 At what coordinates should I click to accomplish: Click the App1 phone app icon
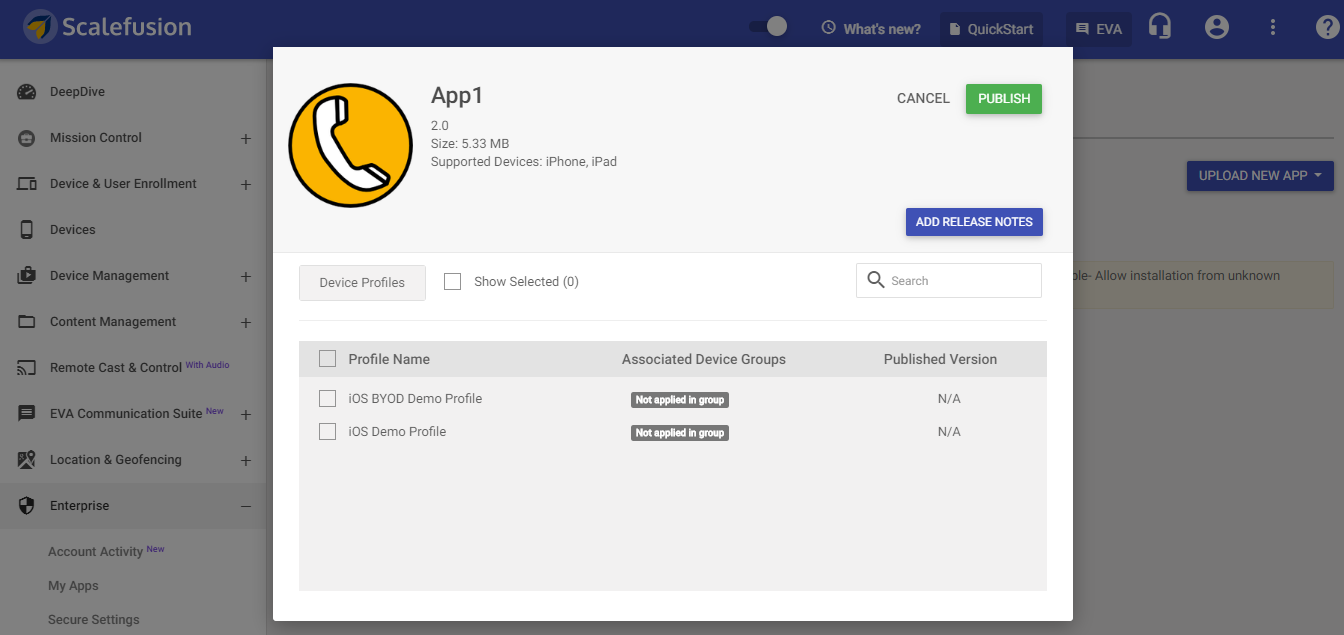[350, 145]
